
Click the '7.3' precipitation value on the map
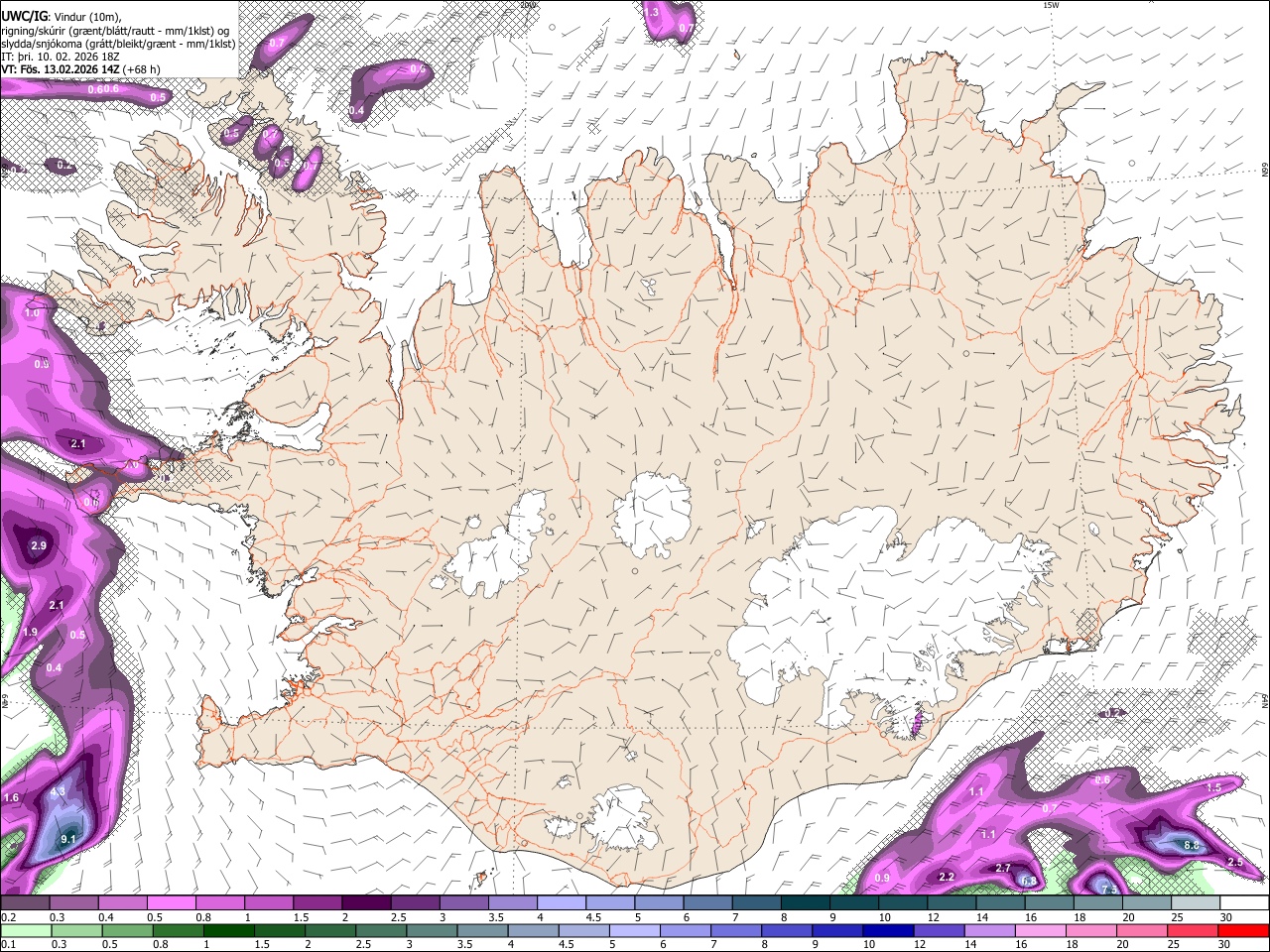click(1108, 890)
